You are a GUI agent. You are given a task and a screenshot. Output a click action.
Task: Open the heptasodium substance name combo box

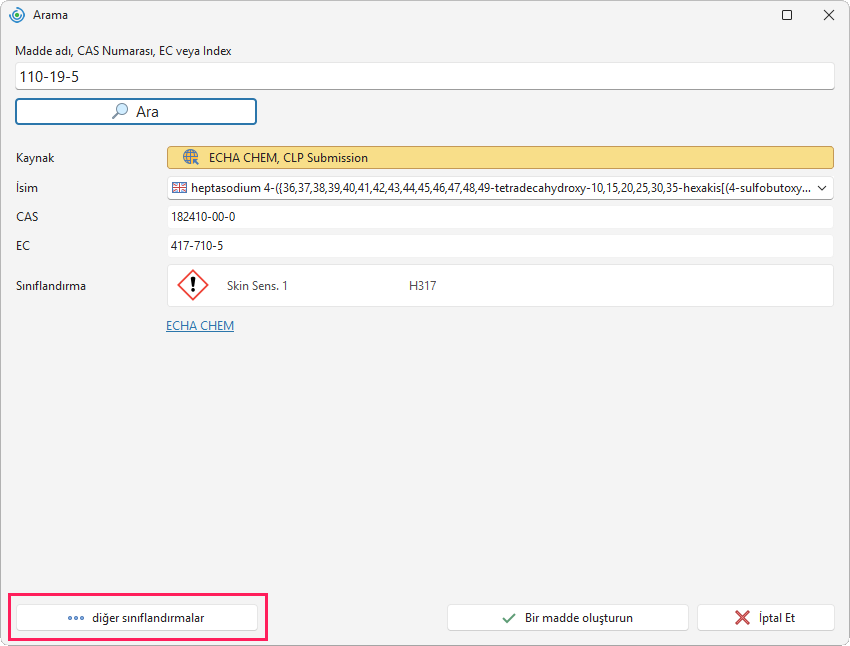(500, 188)
